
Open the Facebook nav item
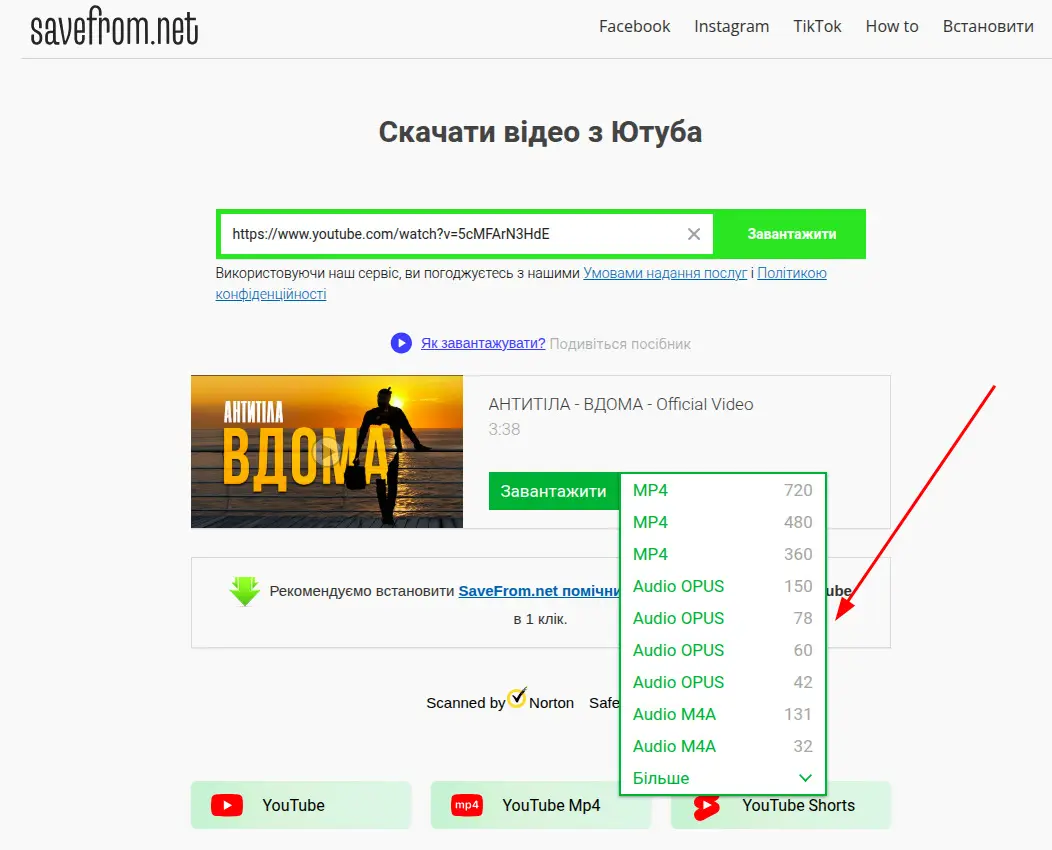coord(634,27)
